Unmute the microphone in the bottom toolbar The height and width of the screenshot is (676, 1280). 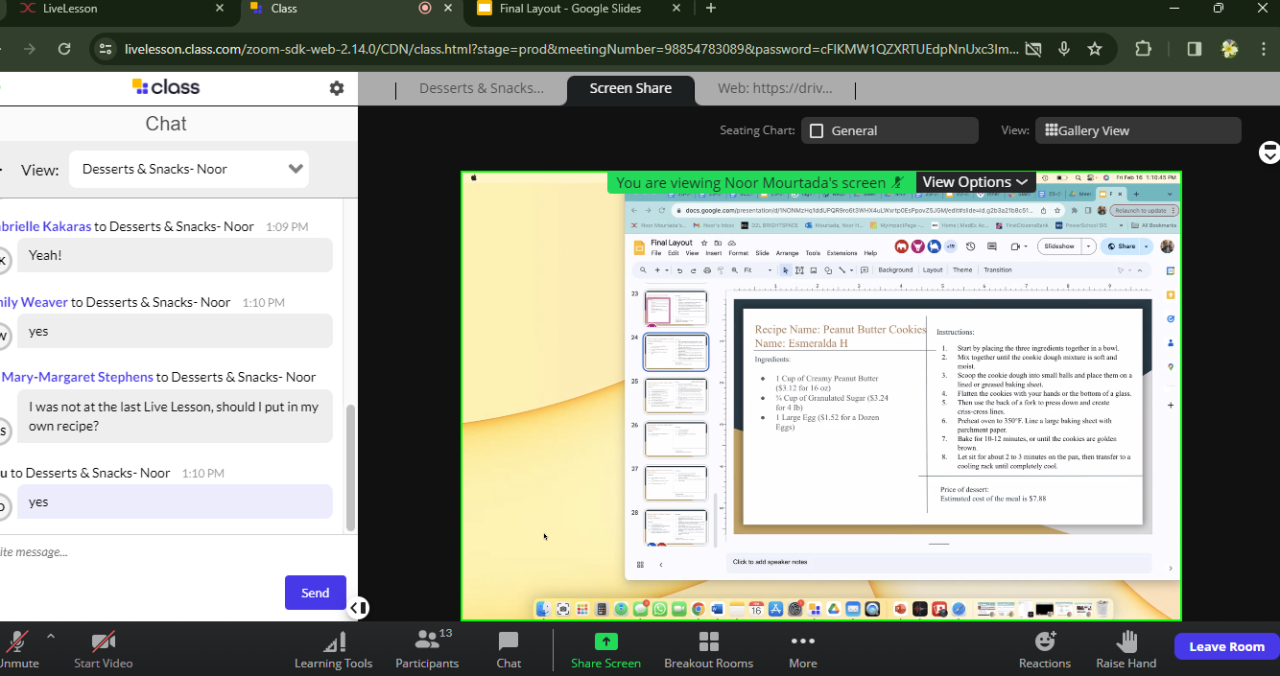(x=18, y=649)
